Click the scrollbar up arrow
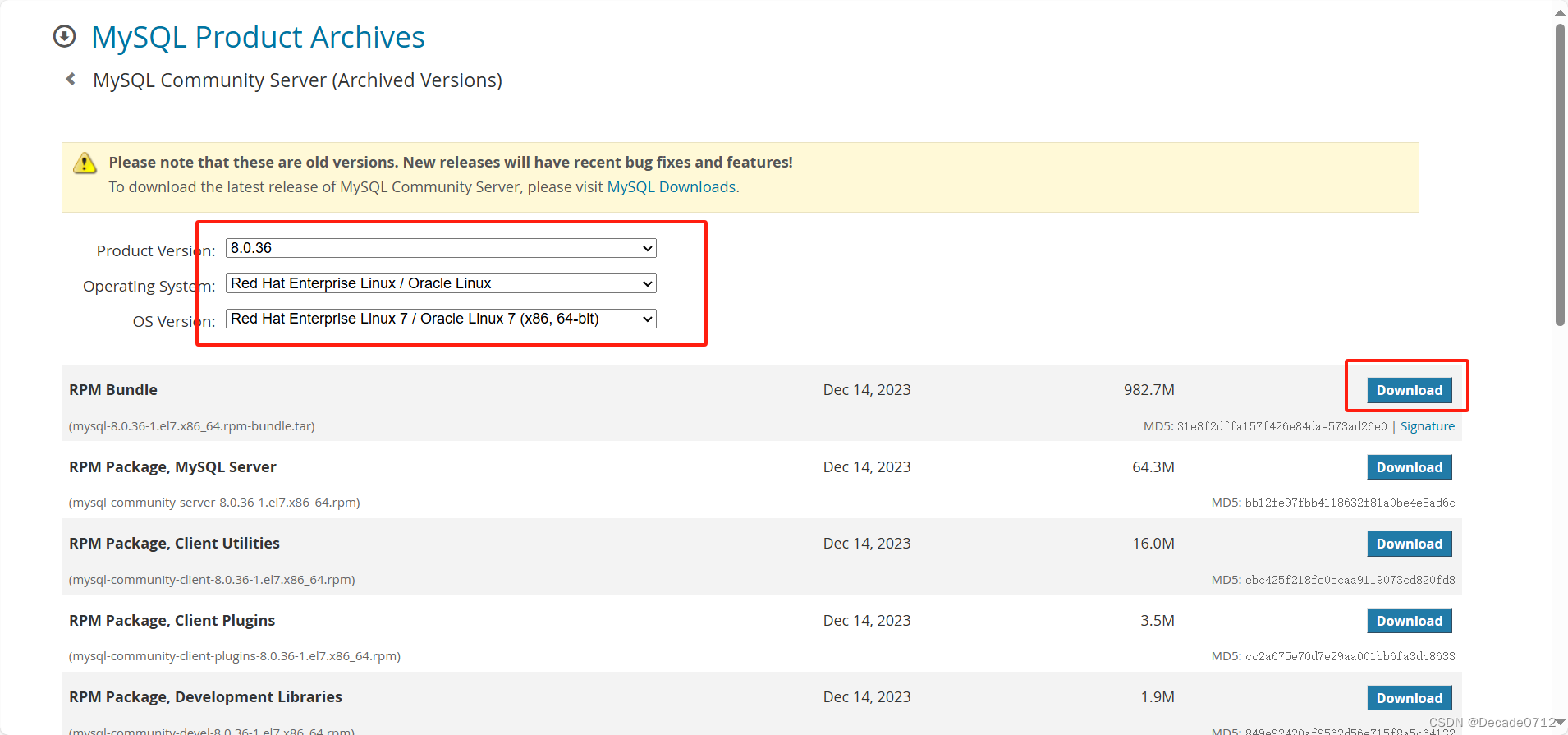This screenshot has height=735, width=1568. click(x=1560, y=11)
